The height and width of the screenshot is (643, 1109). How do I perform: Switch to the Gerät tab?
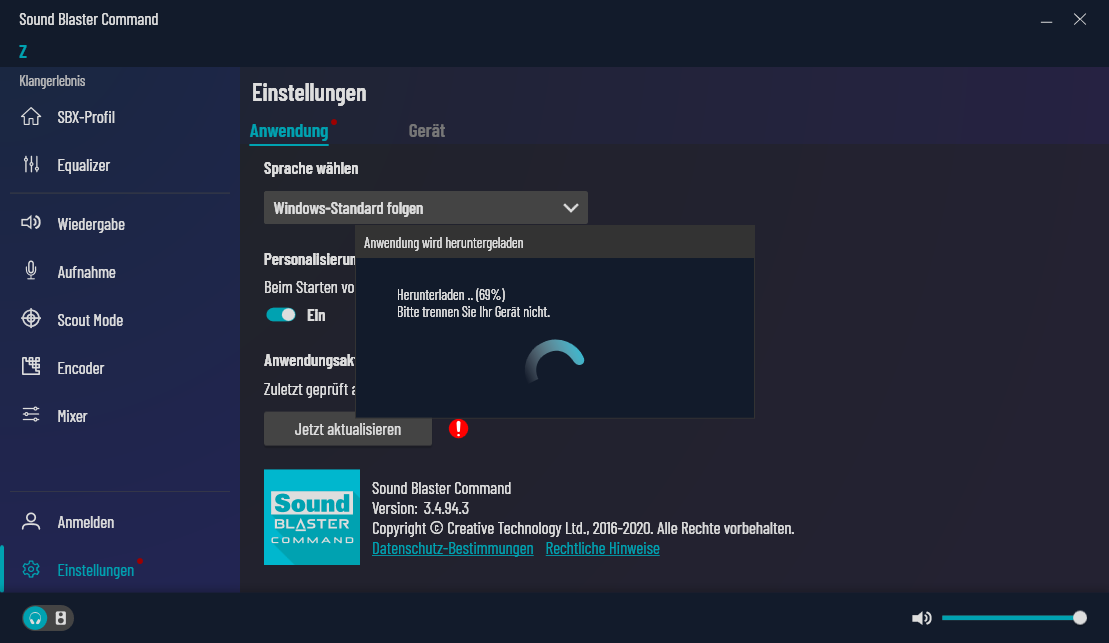pyautogui.click(x=426, y=131)
